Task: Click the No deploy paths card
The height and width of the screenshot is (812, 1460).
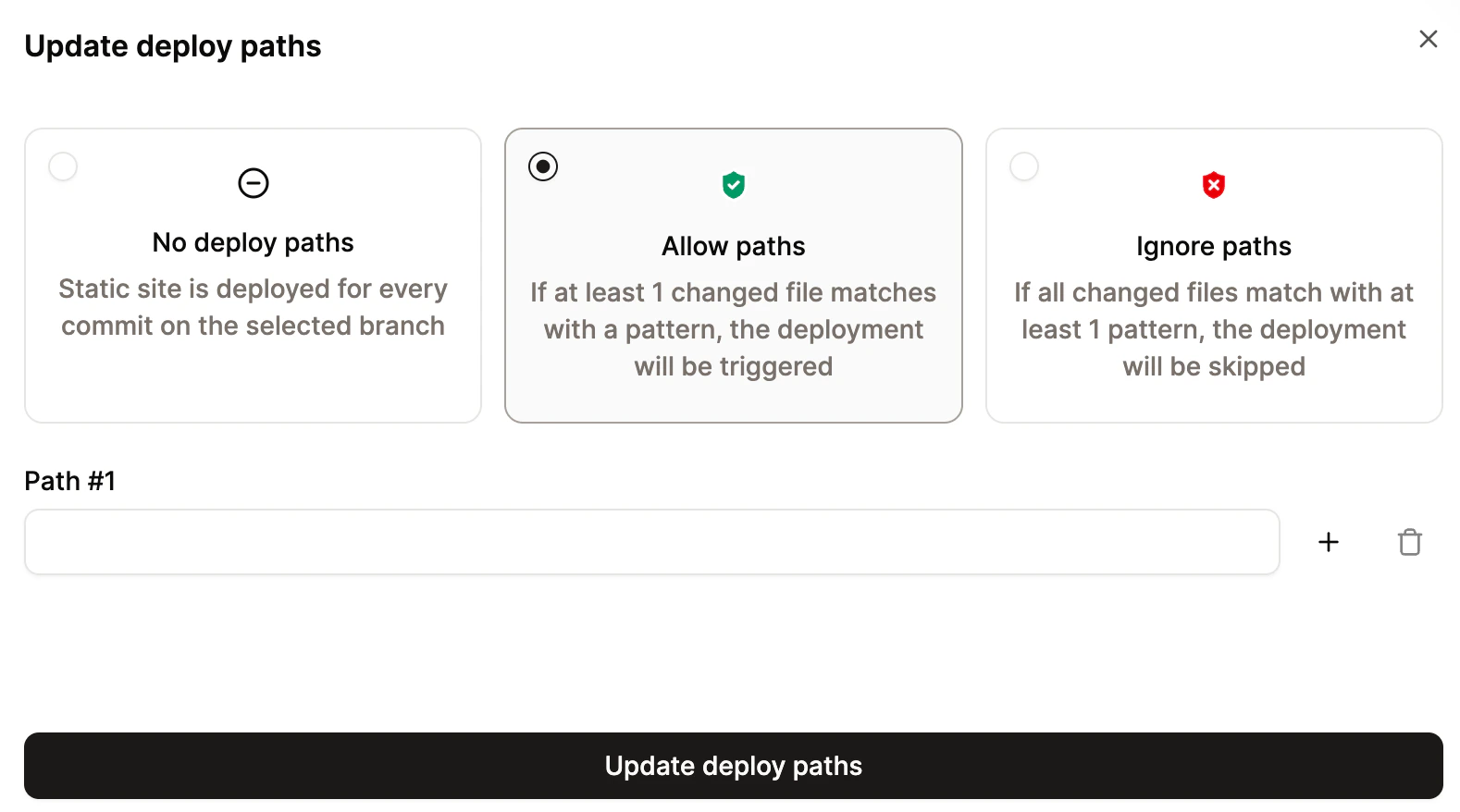Action: point(253,275)
